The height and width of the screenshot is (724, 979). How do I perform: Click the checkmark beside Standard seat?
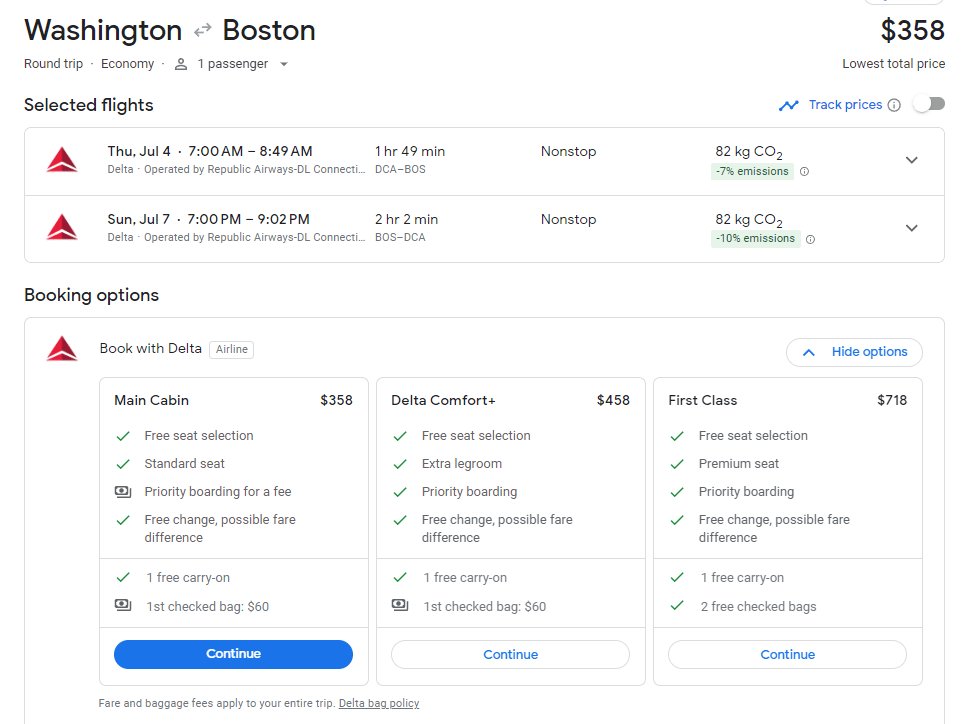[x=123, y=464]
